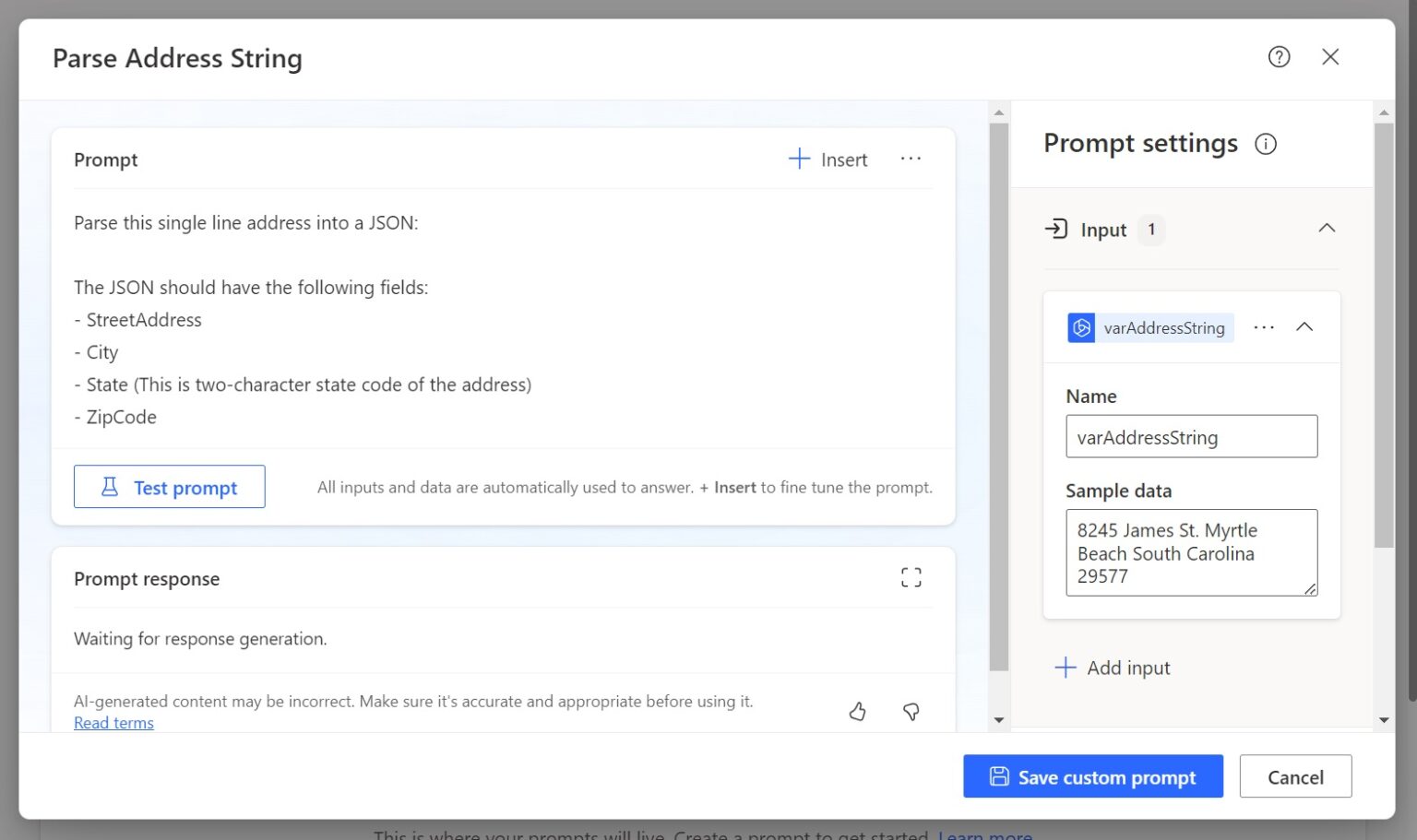The image size is (1417, 840).
Task: Save the custom prompt
Action: click(1092, 776)
